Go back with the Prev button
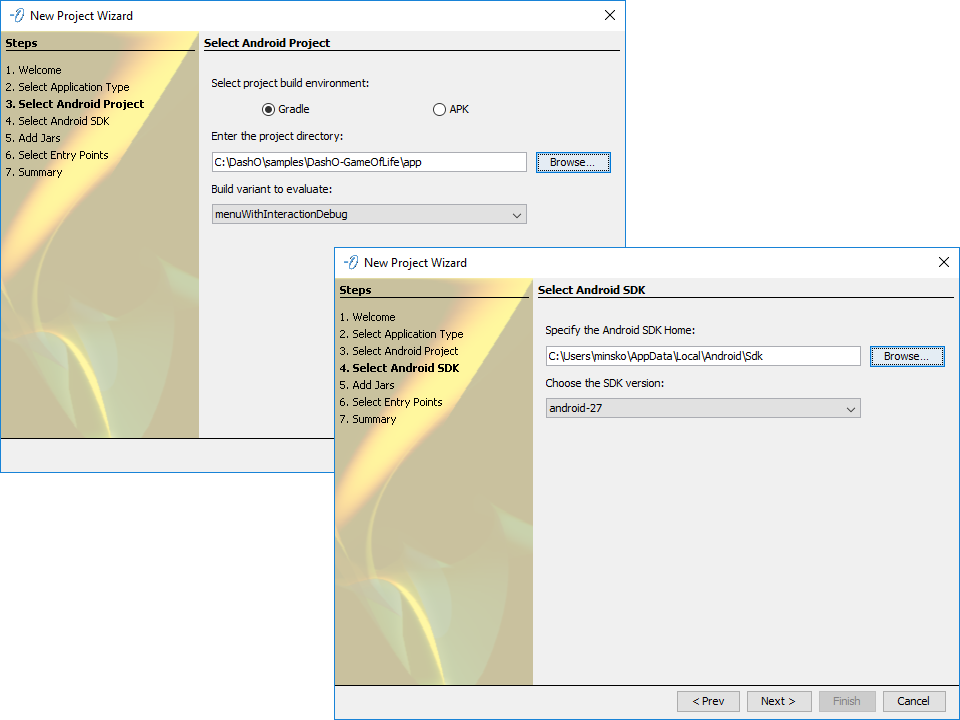This screenshot has height=720, width=960. tap(708, 701)
